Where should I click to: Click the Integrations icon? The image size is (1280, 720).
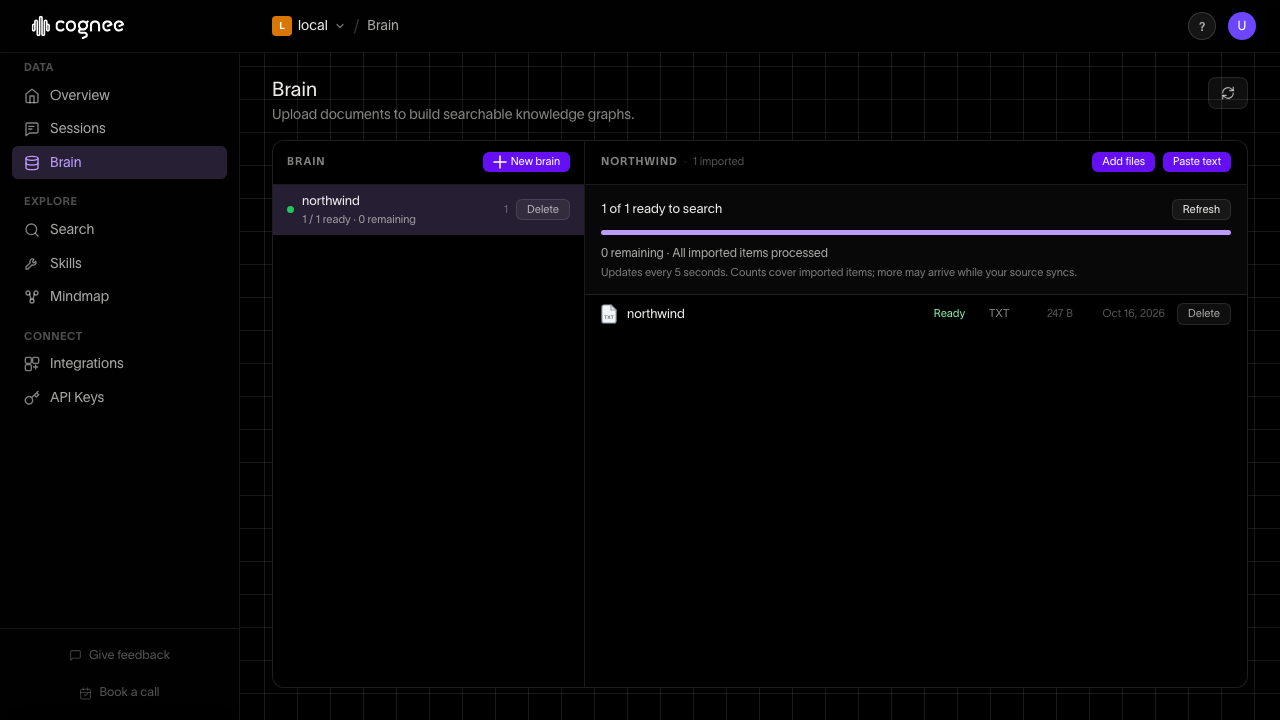tap(32, 363)
